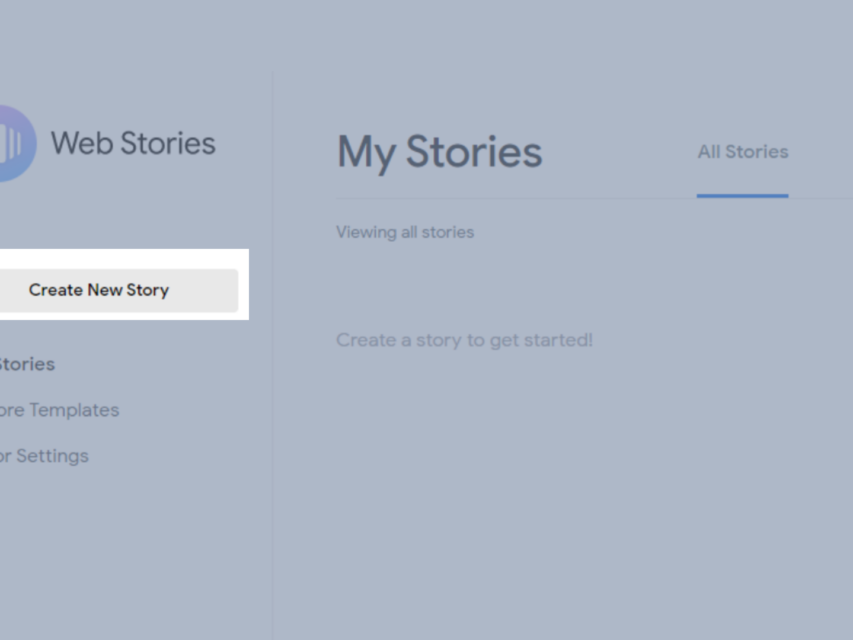
Task: Open the All Stories tab
Action: click(743, 152)
